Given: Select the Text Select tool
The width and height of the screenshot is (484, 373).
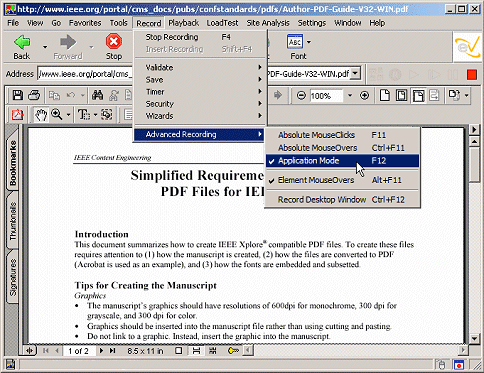Looking at the screenshot, I should [84, 115].
